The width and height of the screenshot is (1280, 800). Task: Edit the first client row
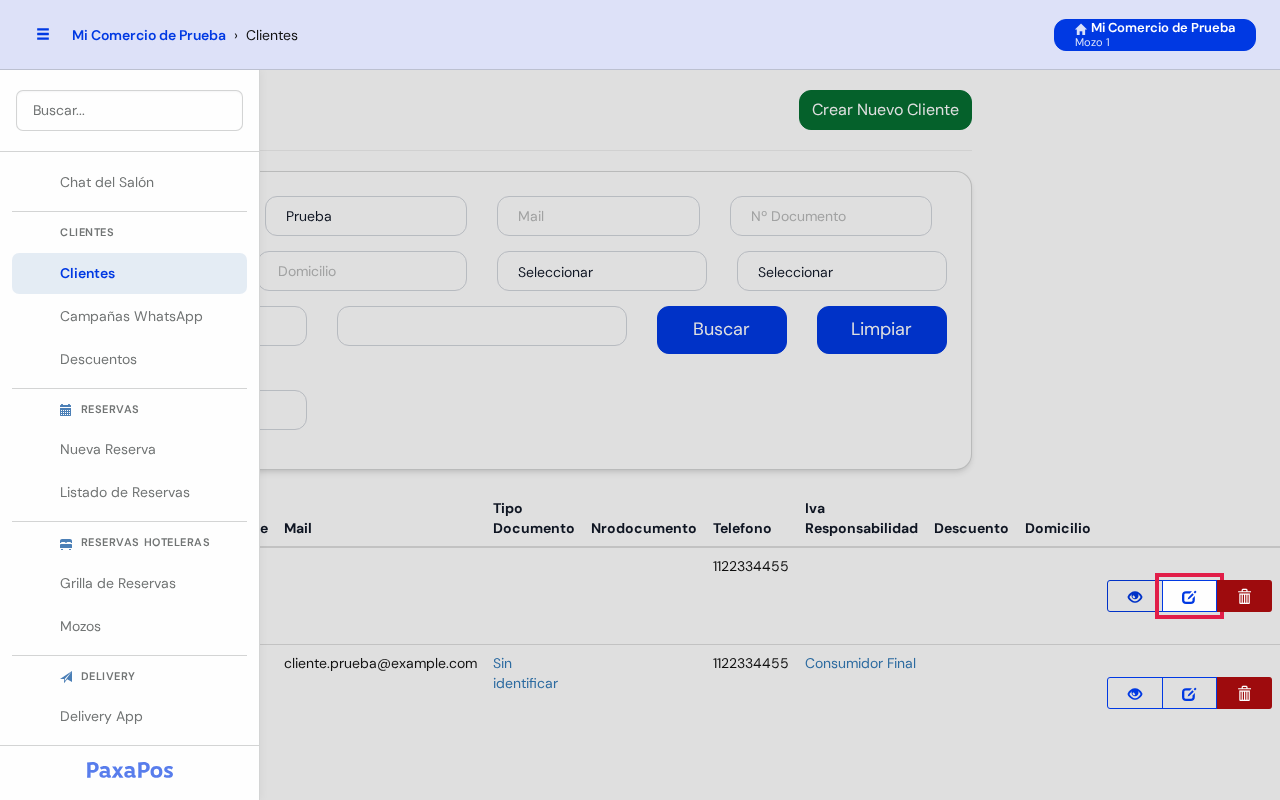[1189, 596]
